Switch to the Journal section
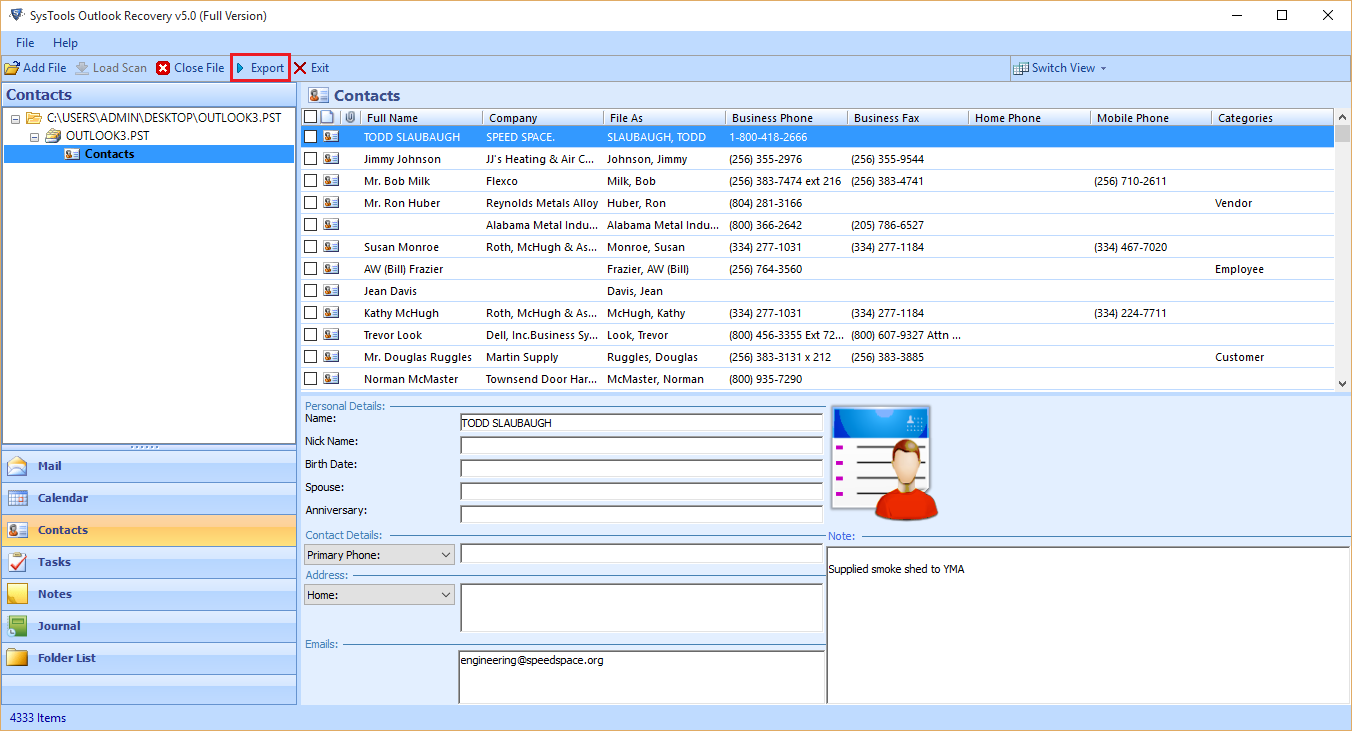The width and height of the screenshot is (1352, 731). pyautogui.click(x=149, y=626)
